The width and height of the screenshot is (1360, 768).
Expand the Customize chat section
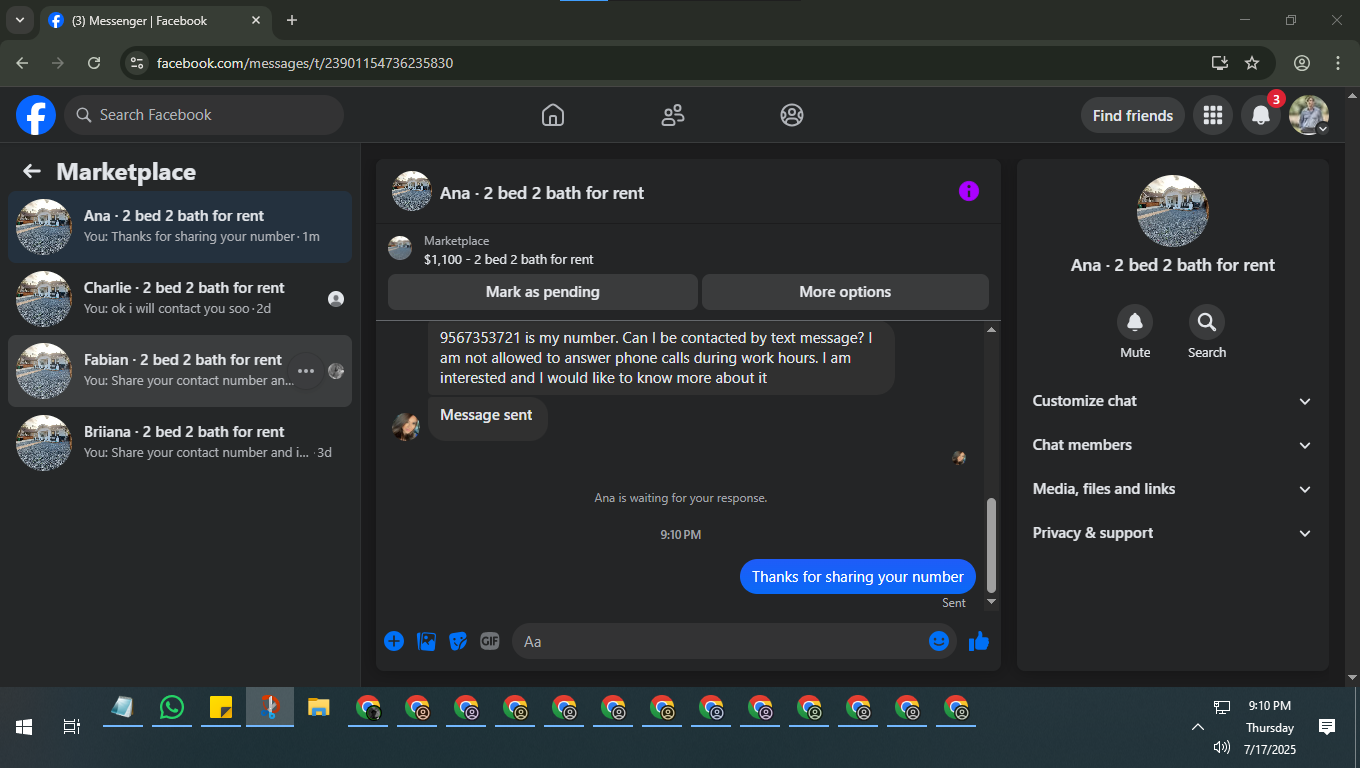(1172, 401)
